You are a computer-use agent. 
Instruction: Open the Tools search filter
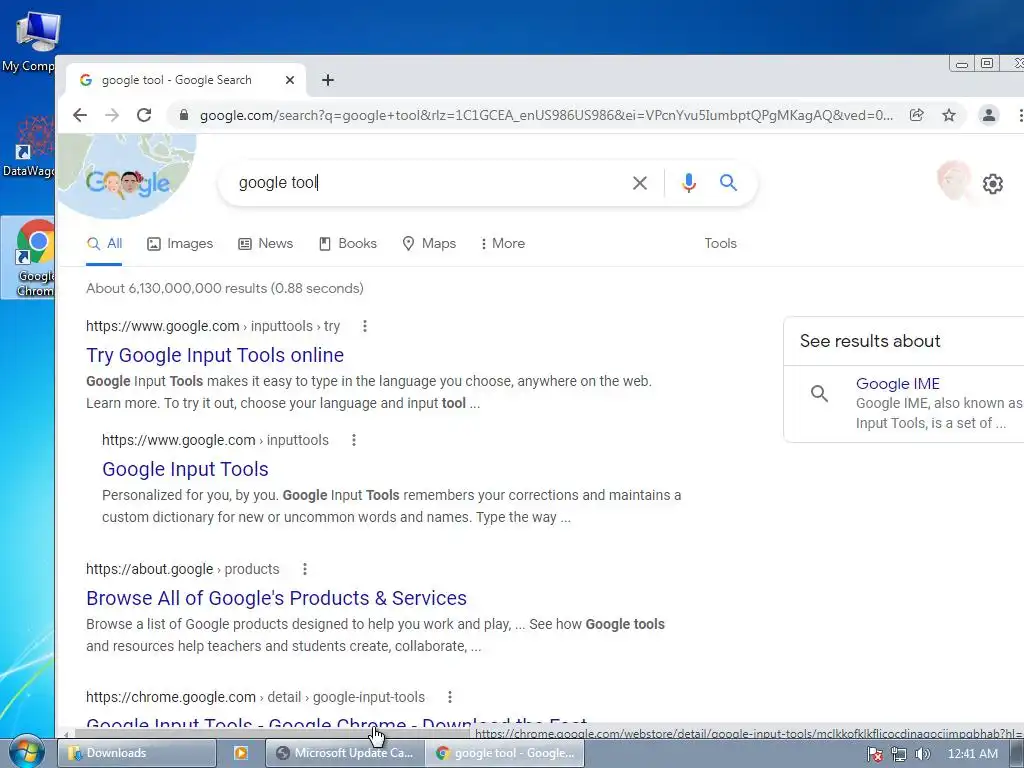(720, 244)
